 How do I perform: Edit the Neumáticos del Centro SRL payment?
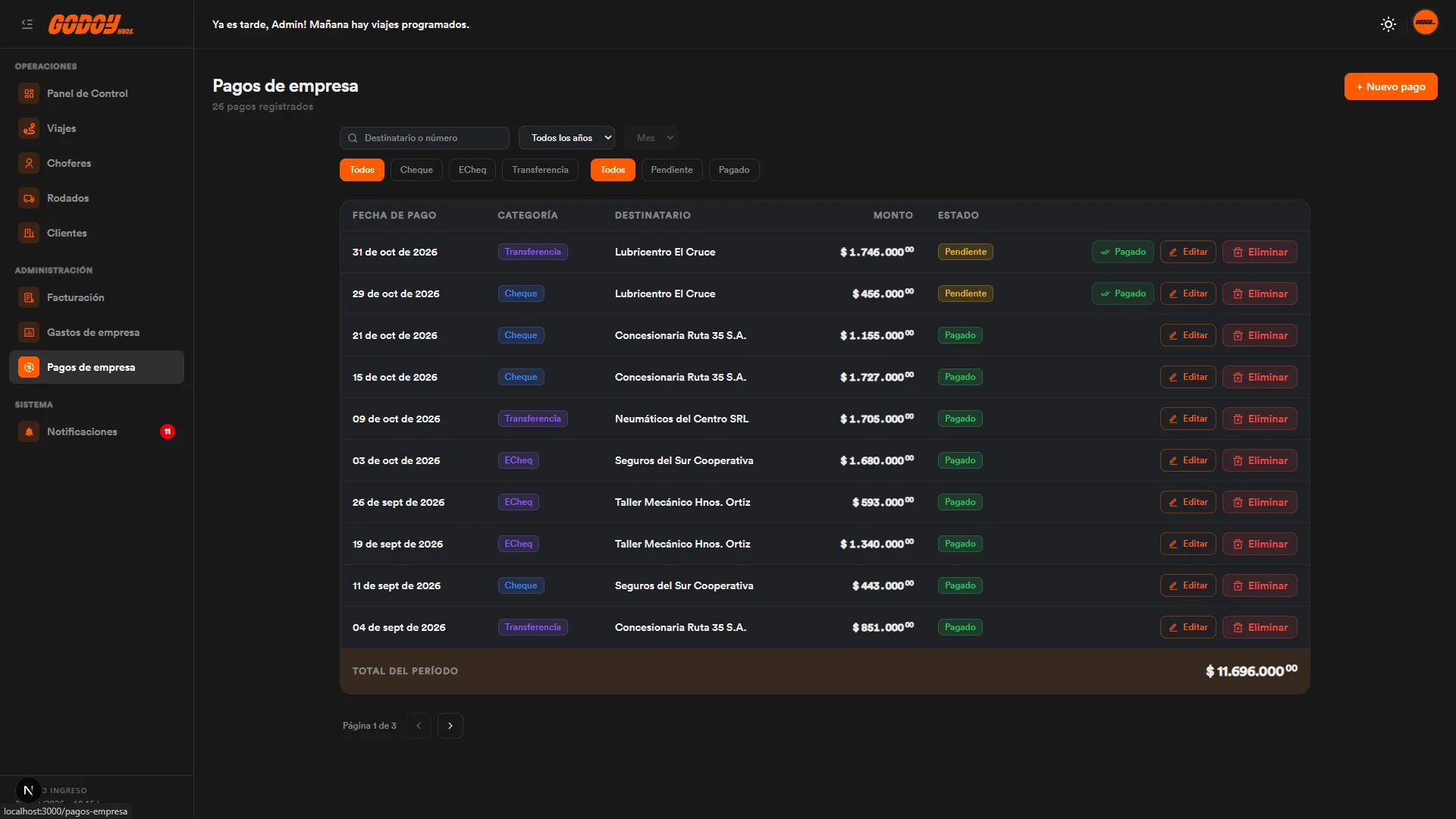coord(1188,419)
